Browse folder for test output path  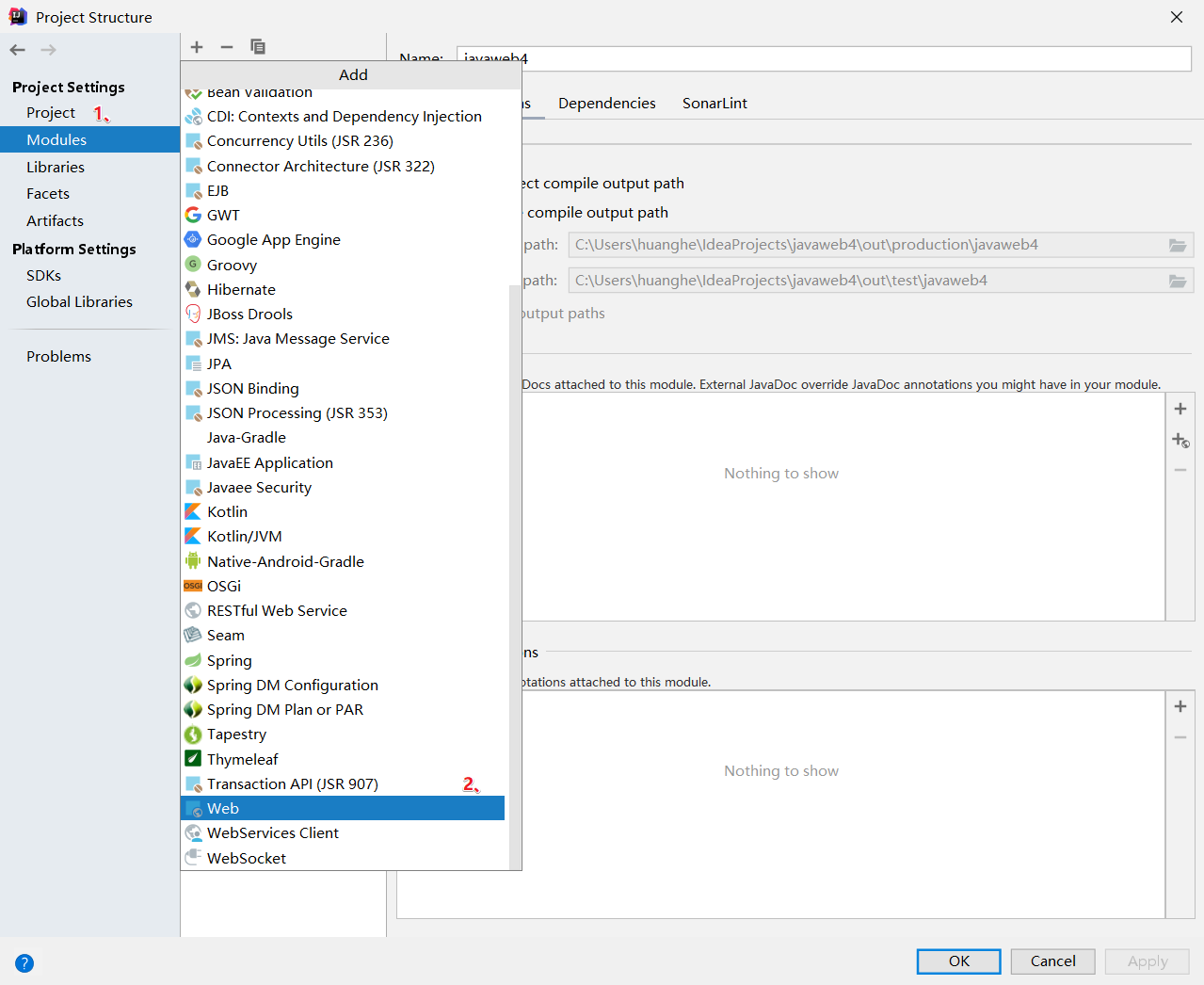(1178, 281)
